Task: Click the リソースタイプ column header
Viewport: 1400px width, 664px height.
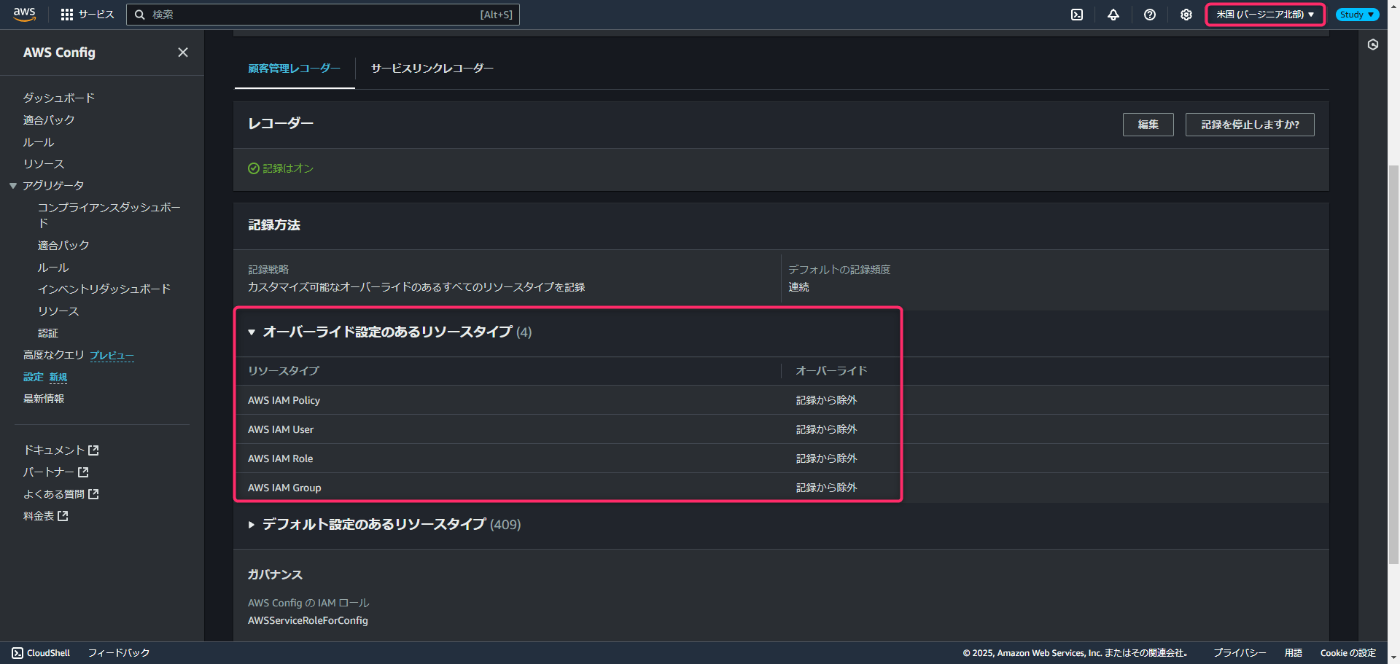Action: pyautogui.click(x=284, y=371)
